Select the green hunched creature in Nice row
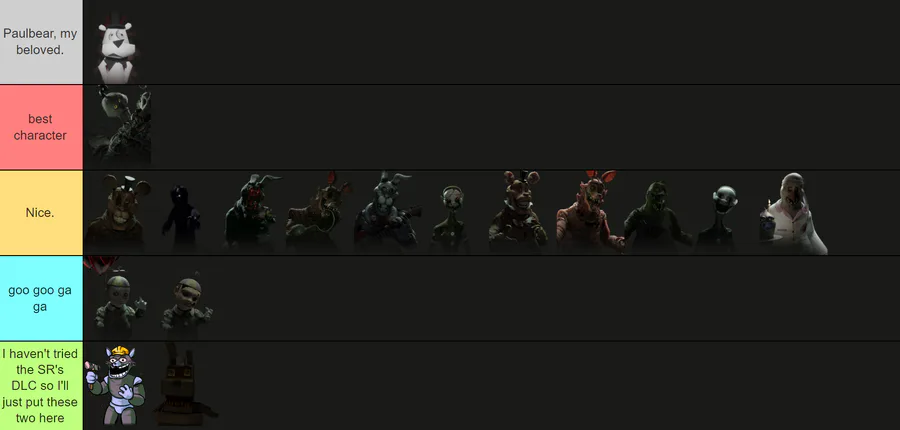The width and height of the screenshot is (900, 430). coord(657,216)
